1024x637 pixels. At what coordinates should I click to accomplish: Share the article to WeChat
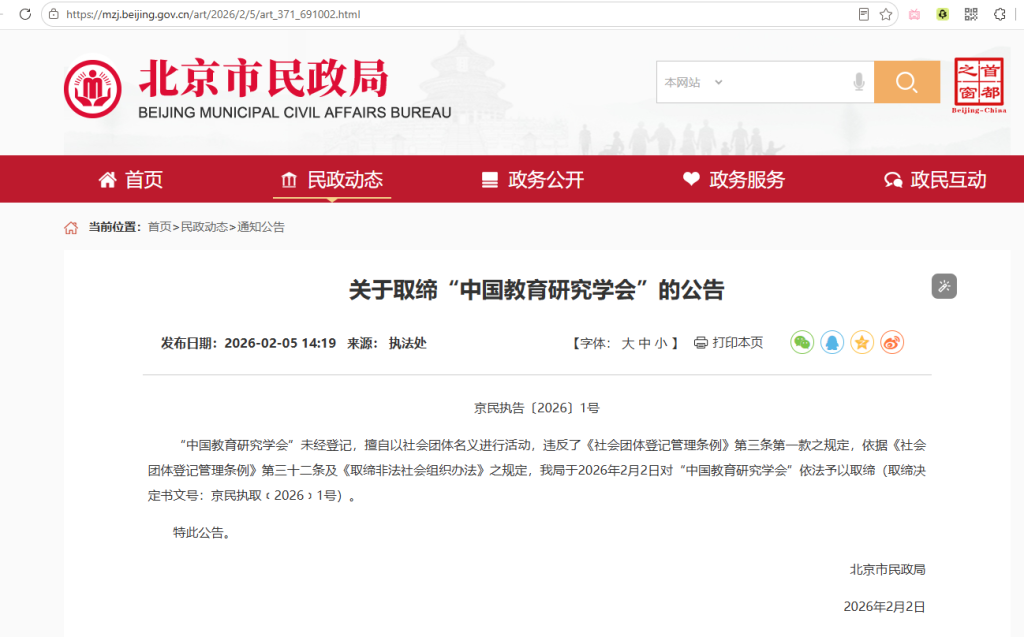point(802,342)
